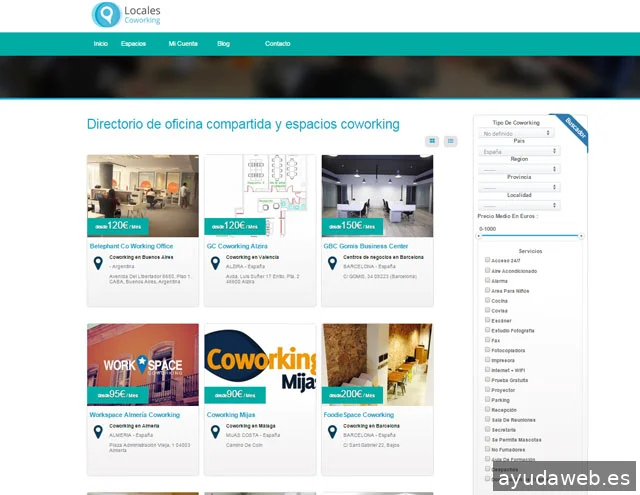The image size is (640, 495).
Task: Open the Tipo De Coworking dropdown
Action: tap(517, 133)
